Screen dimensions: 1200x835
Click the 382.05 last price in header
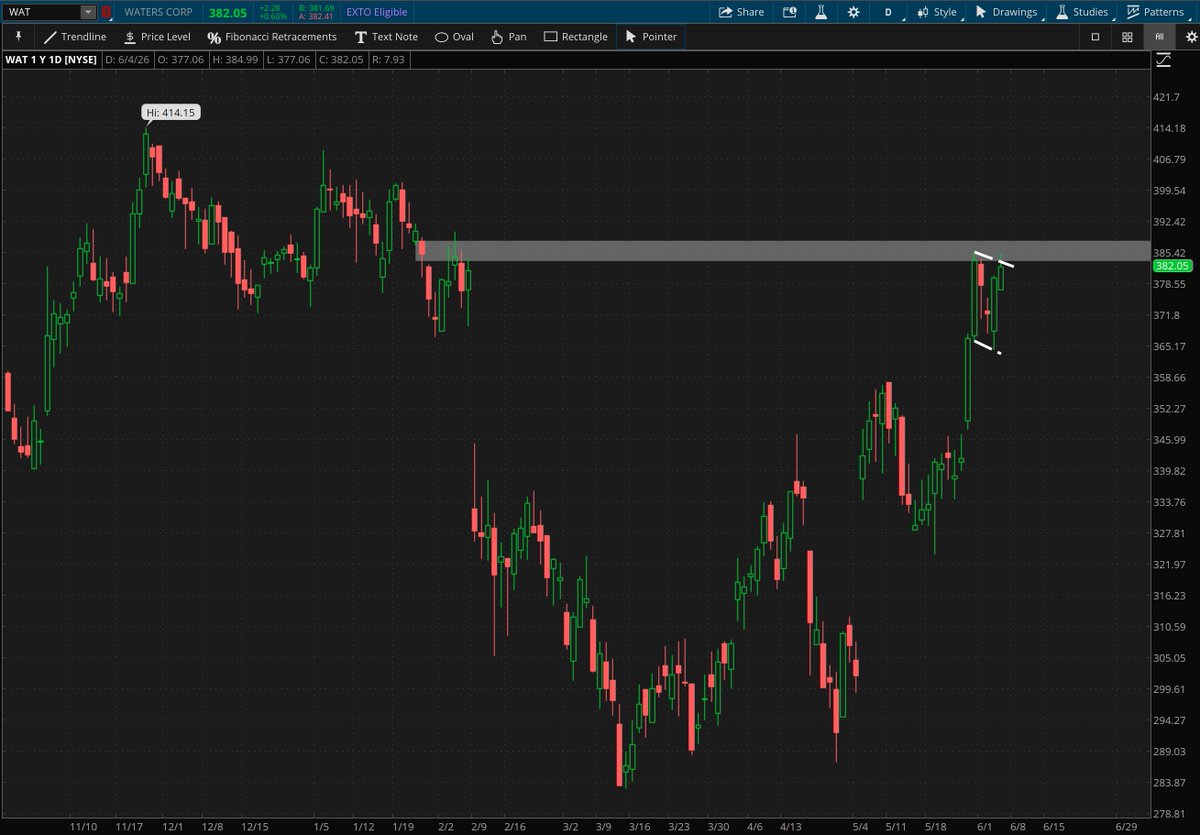click(x=228, y=12)
